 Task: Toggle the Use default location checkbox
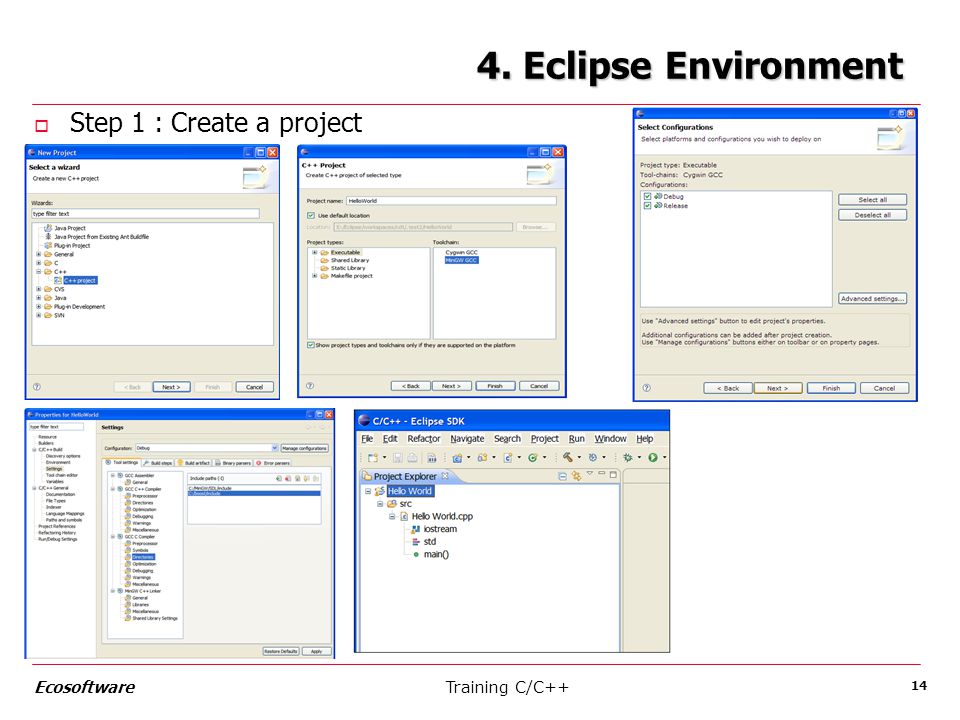coord(310,216)
